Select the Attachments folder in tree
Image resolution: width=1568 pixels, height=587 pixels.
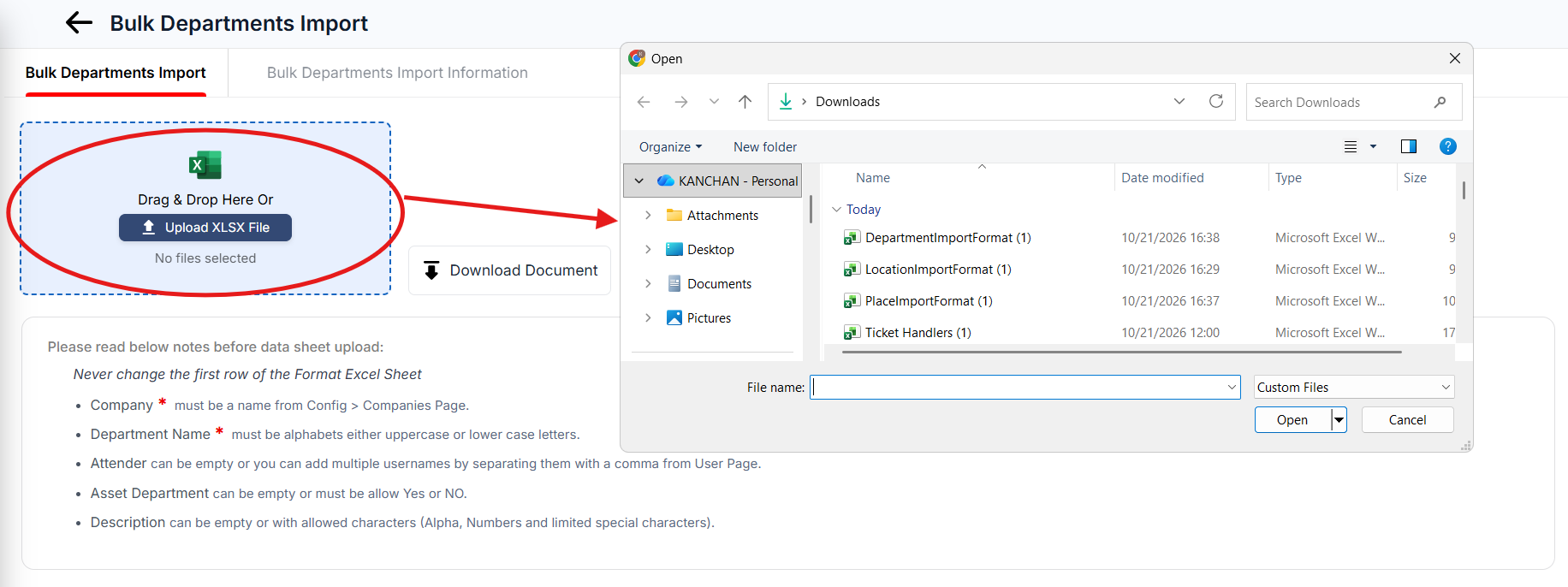pyautogui.click(x=722, y=216)
